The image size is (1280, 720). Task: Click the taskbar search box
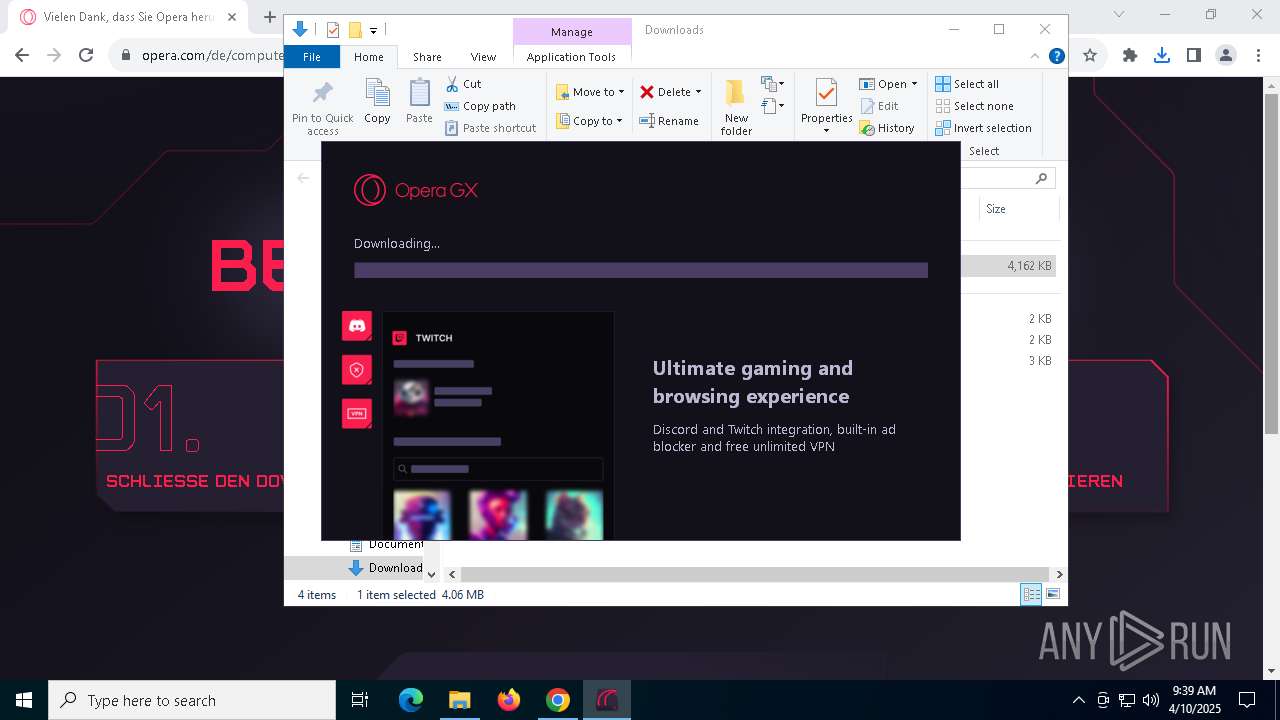pyautogui.click(x=192, y=700)
